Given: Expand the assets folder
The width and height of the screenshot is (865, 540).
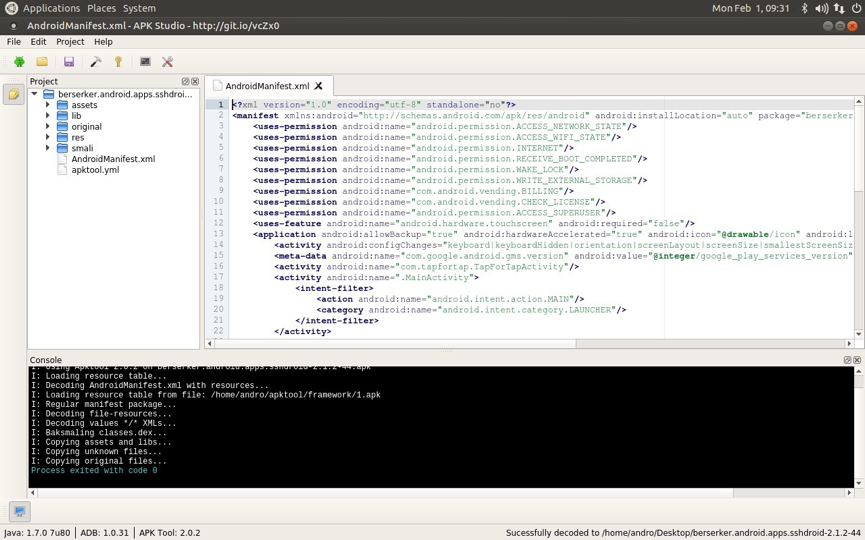Looking at the screenshot, I should click(x=48, y=105).
